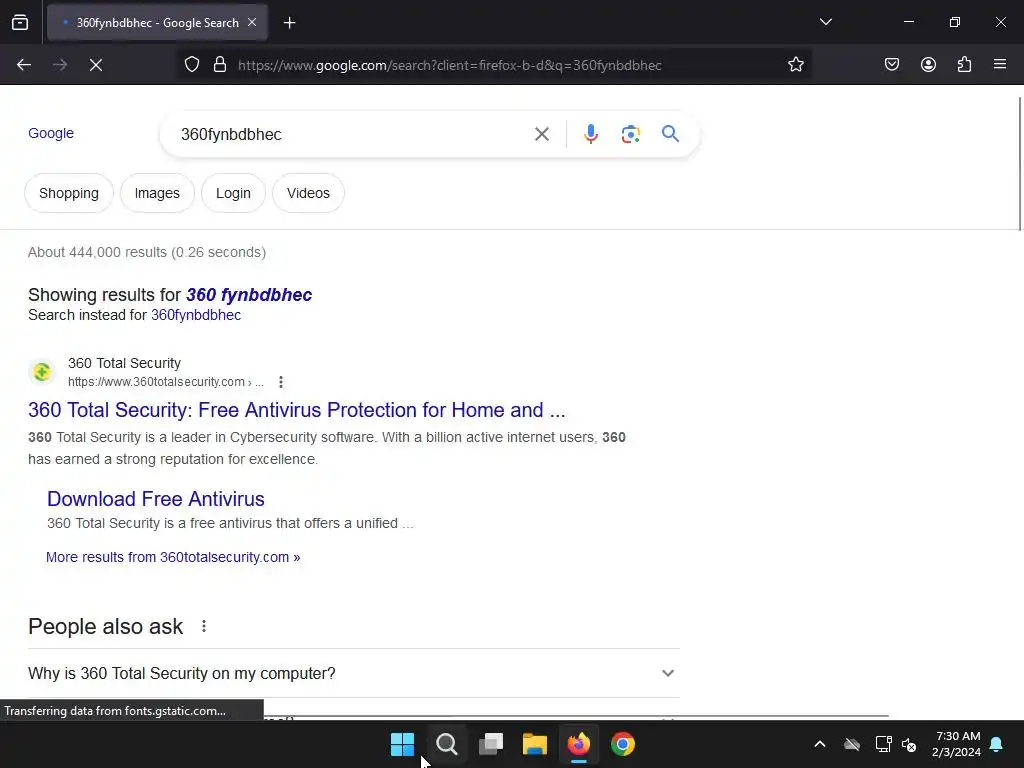The height and width of the screenshot is (768, 1024).
Task: Click the 360totalsecurity.com URL breadcrumb
Action: tap(165, 382)
